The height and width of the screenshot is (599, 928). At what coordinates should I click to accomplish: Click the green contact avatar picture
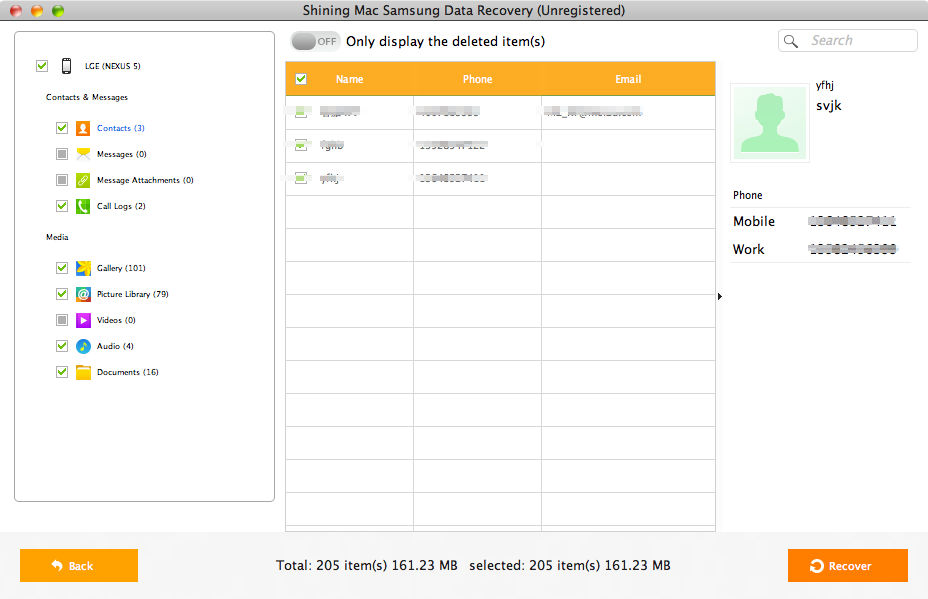(769, 123)
